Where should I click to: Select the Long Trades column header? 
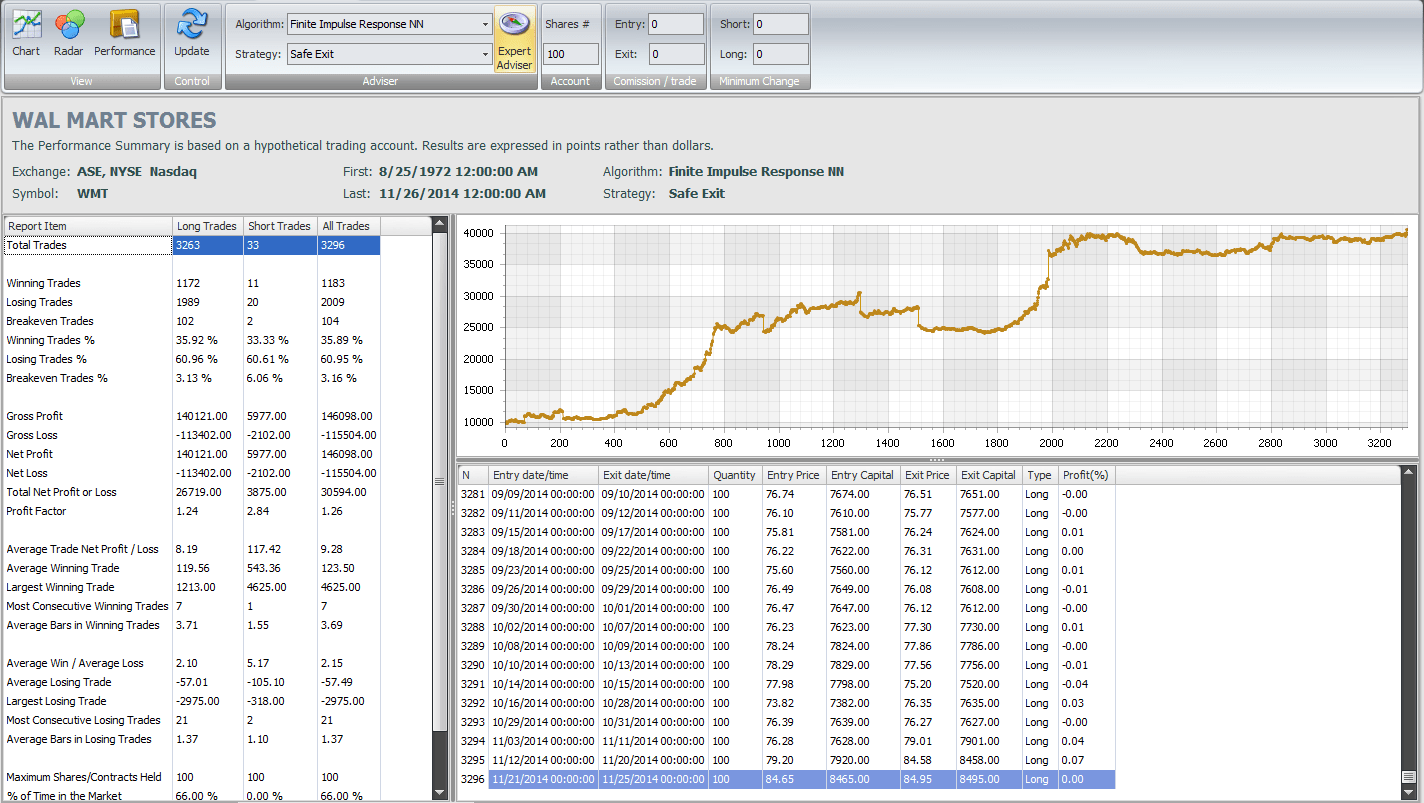click(x=208, y=226)
